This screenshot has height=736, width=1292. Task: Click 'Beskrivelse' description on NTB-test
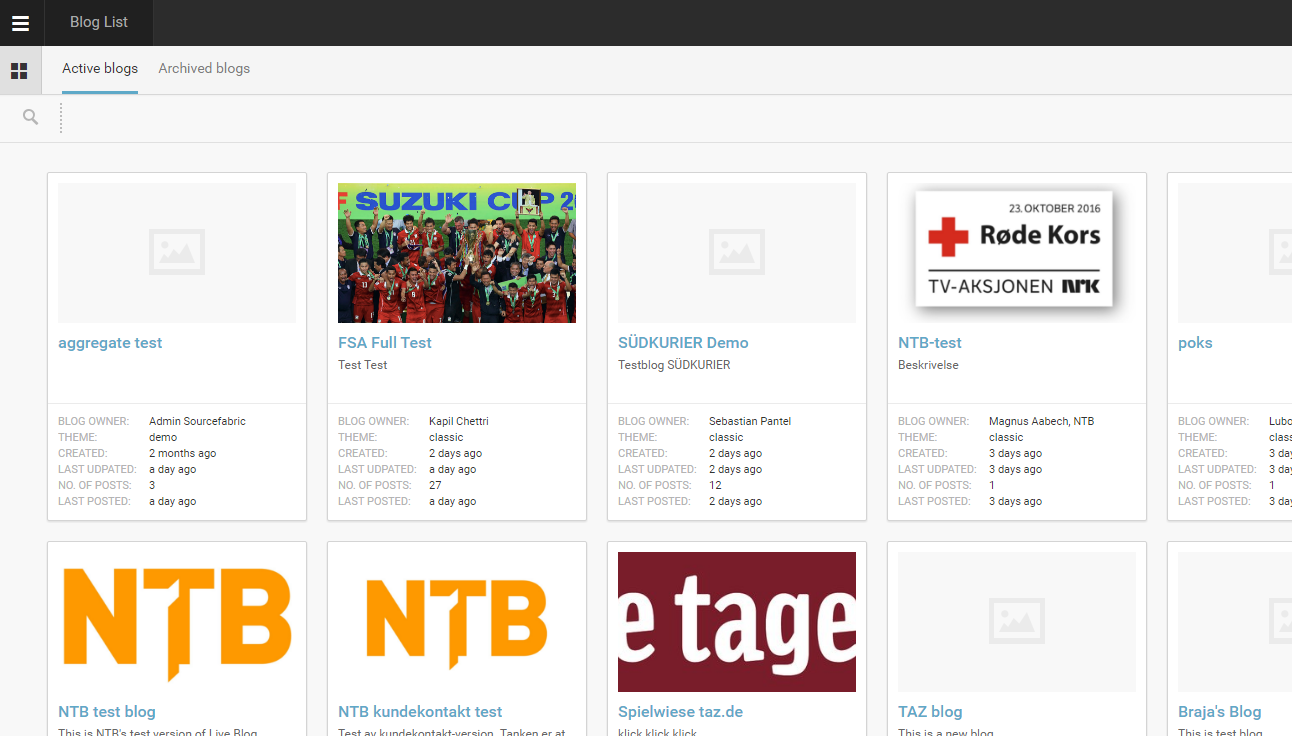point(928,365)
